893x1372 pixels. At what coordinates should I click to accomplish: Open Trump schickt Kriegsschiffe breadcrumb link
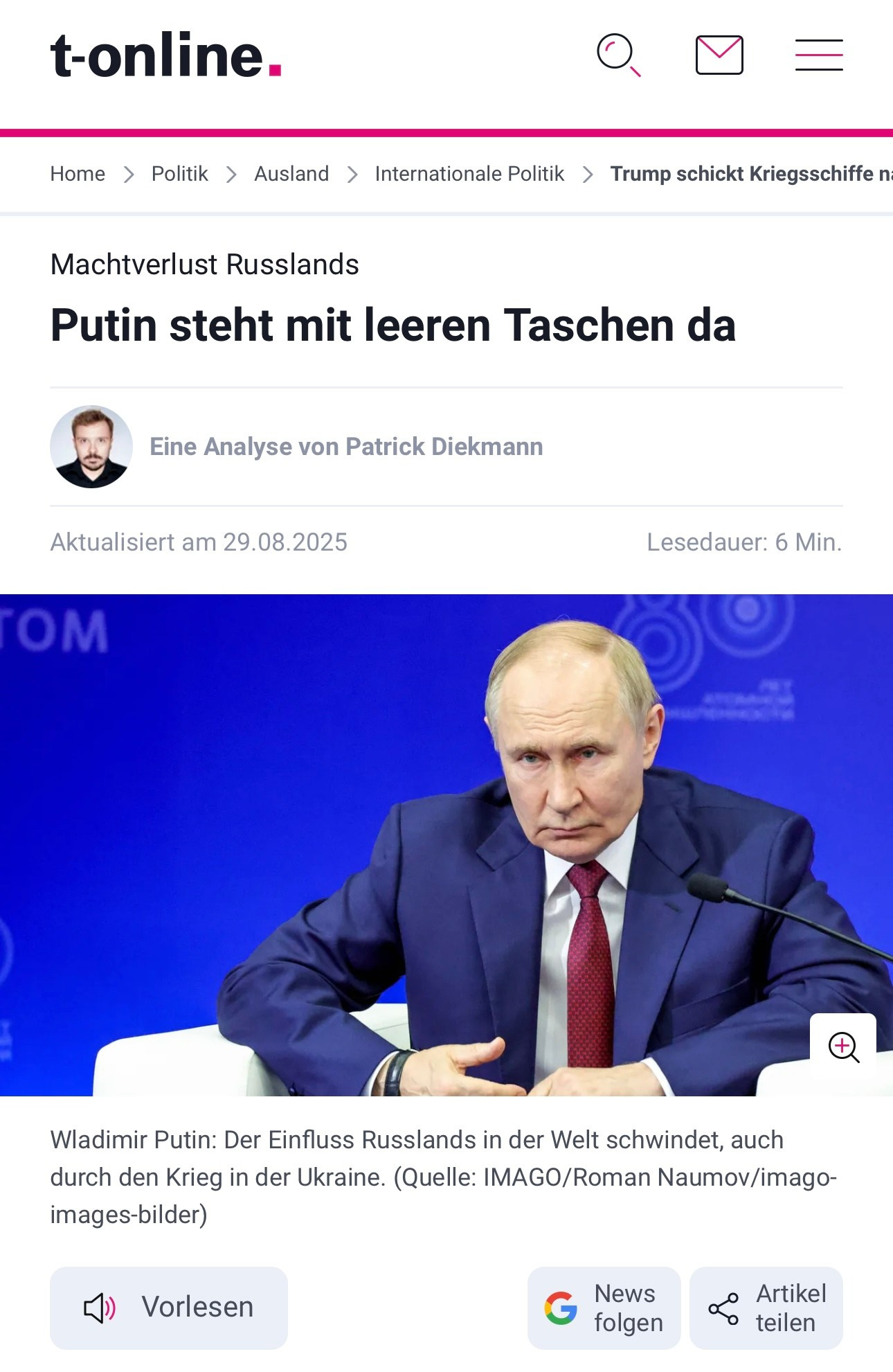coord(751,174)
